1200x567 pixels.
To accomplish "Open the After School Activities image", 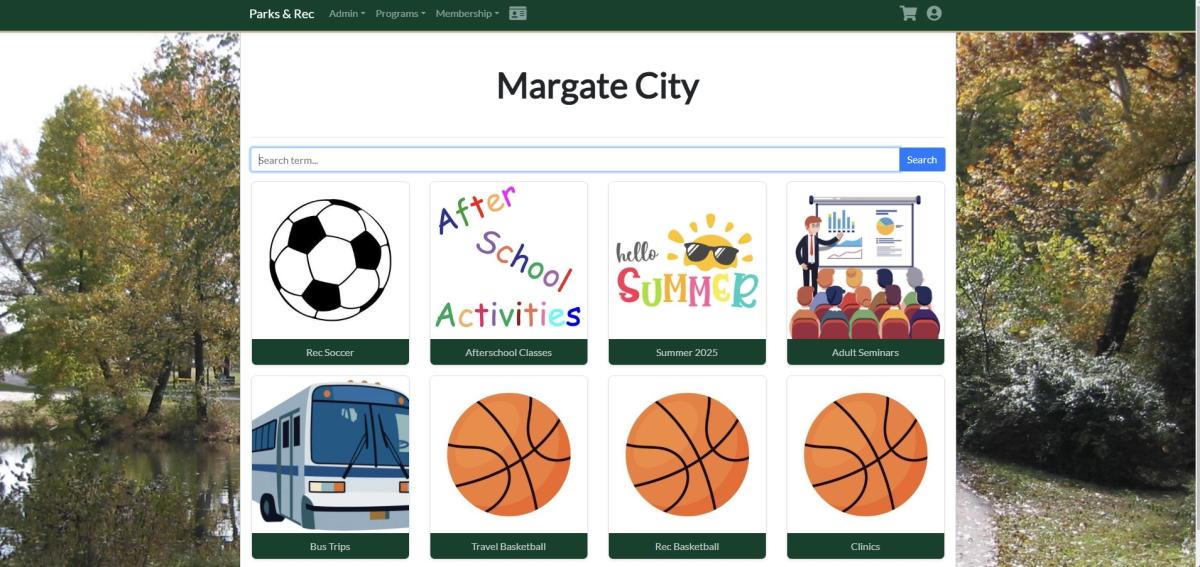I will pyautogui.click(x=508, y=260).
